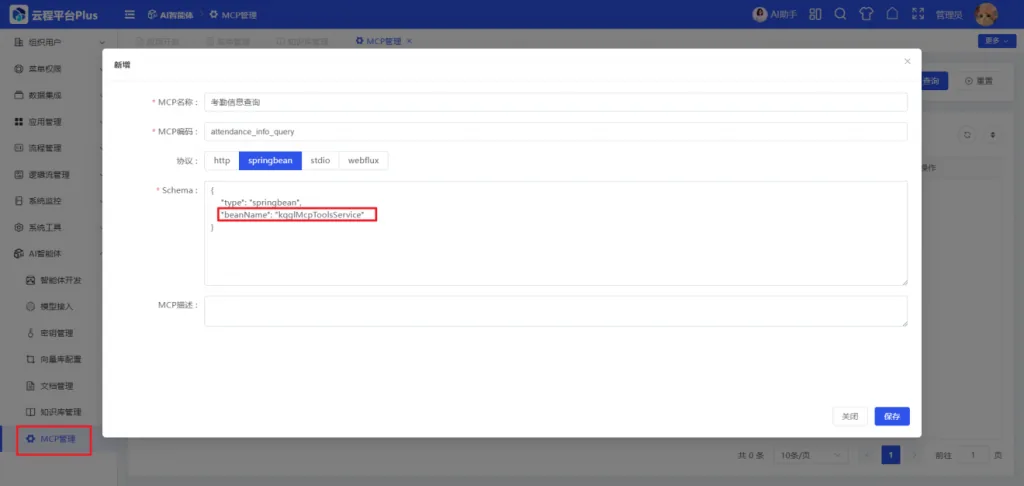Select the stdio protocol option

(x=320, y=160)
